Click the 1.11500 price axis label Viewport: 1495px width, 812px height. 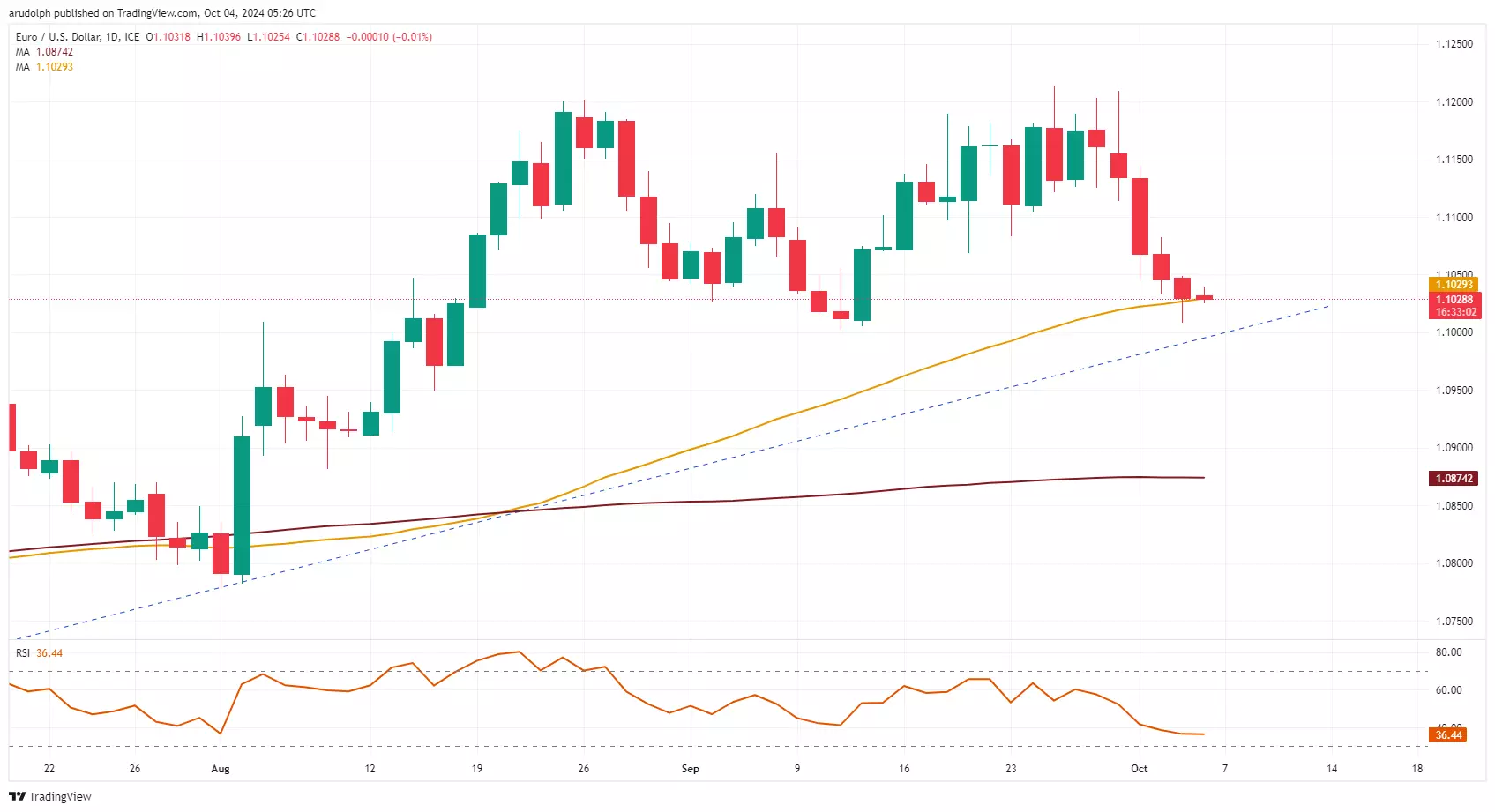[1454, 160]
